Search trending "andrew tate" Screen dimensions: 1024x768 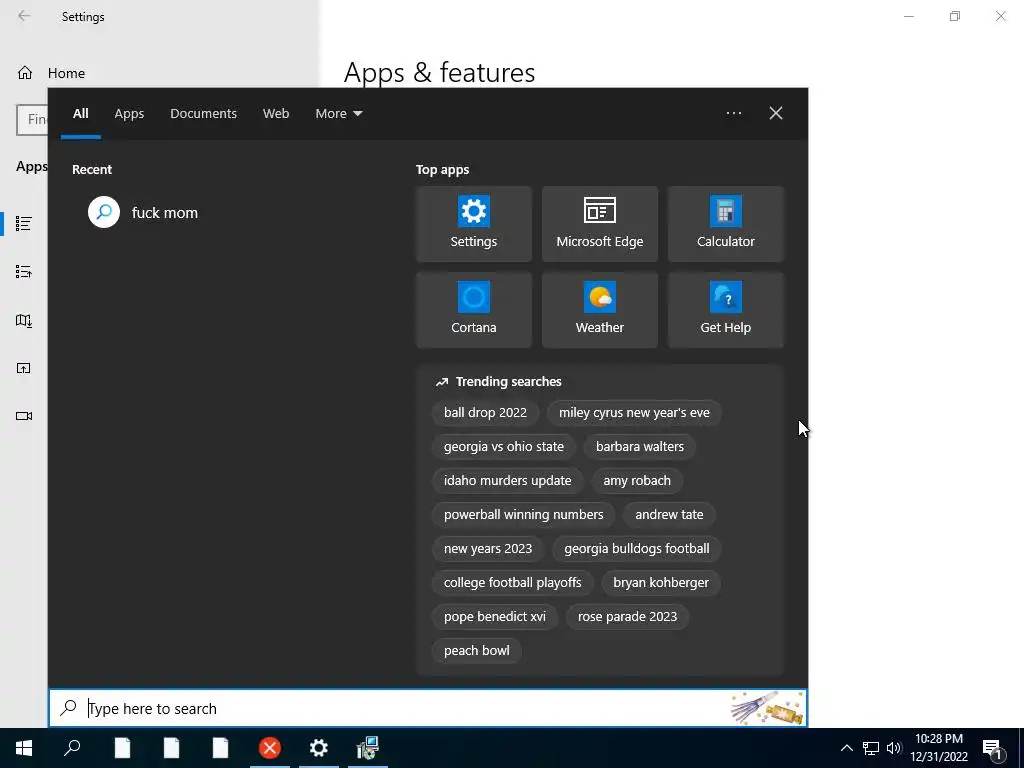click(669, 515)
